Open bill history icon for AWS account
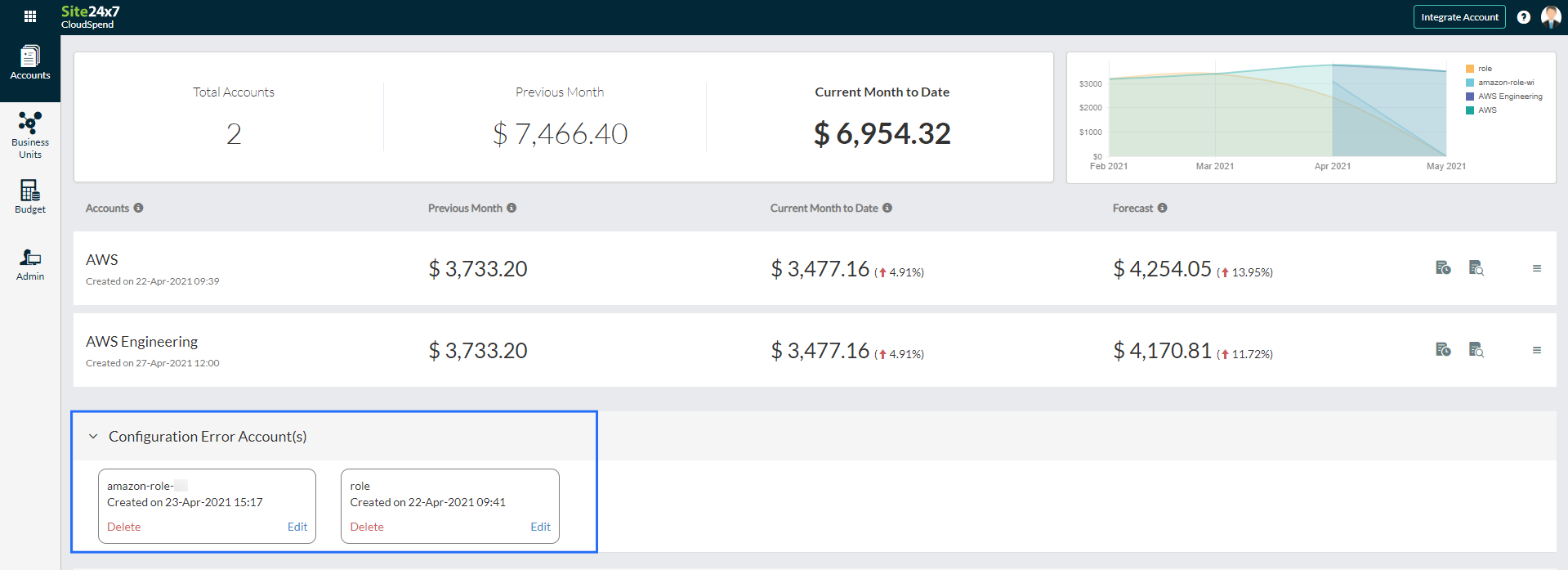Screen dimensions: 1568x570 [x=1443, y=268]
